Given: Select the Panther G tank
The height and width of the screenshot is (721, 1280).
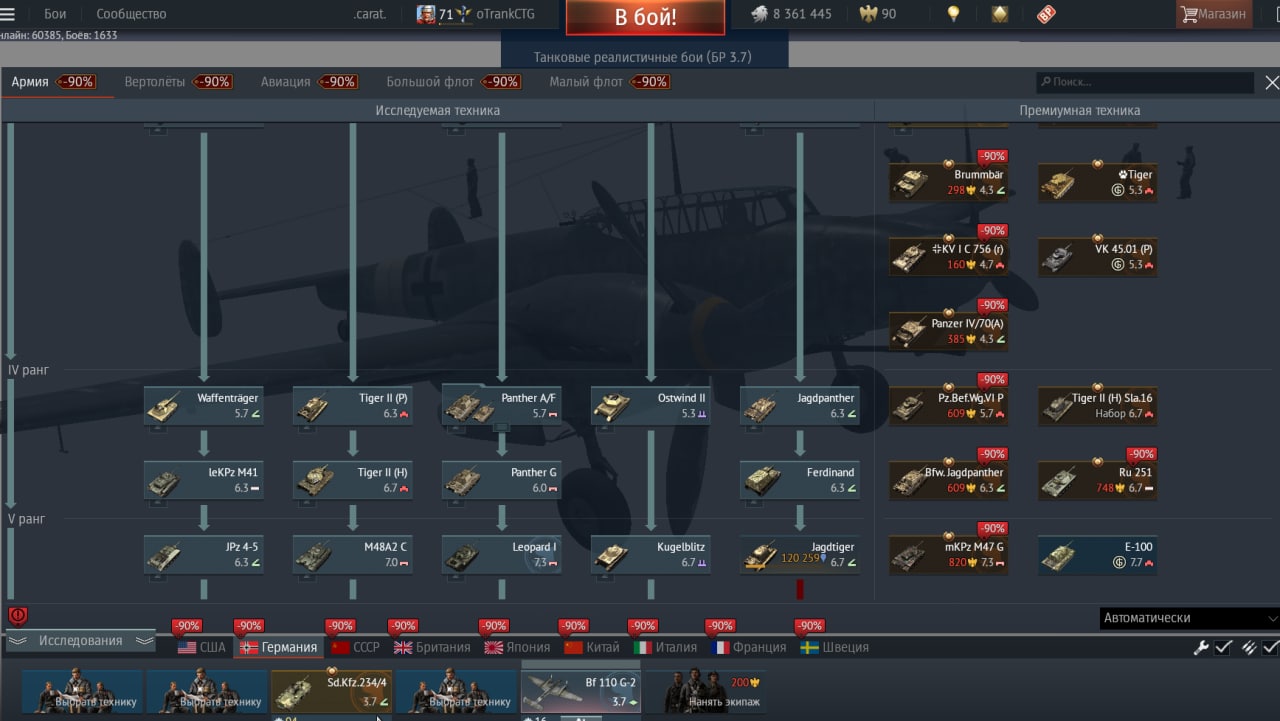Looking at the screenshot, I should click(x=502, y=480).
